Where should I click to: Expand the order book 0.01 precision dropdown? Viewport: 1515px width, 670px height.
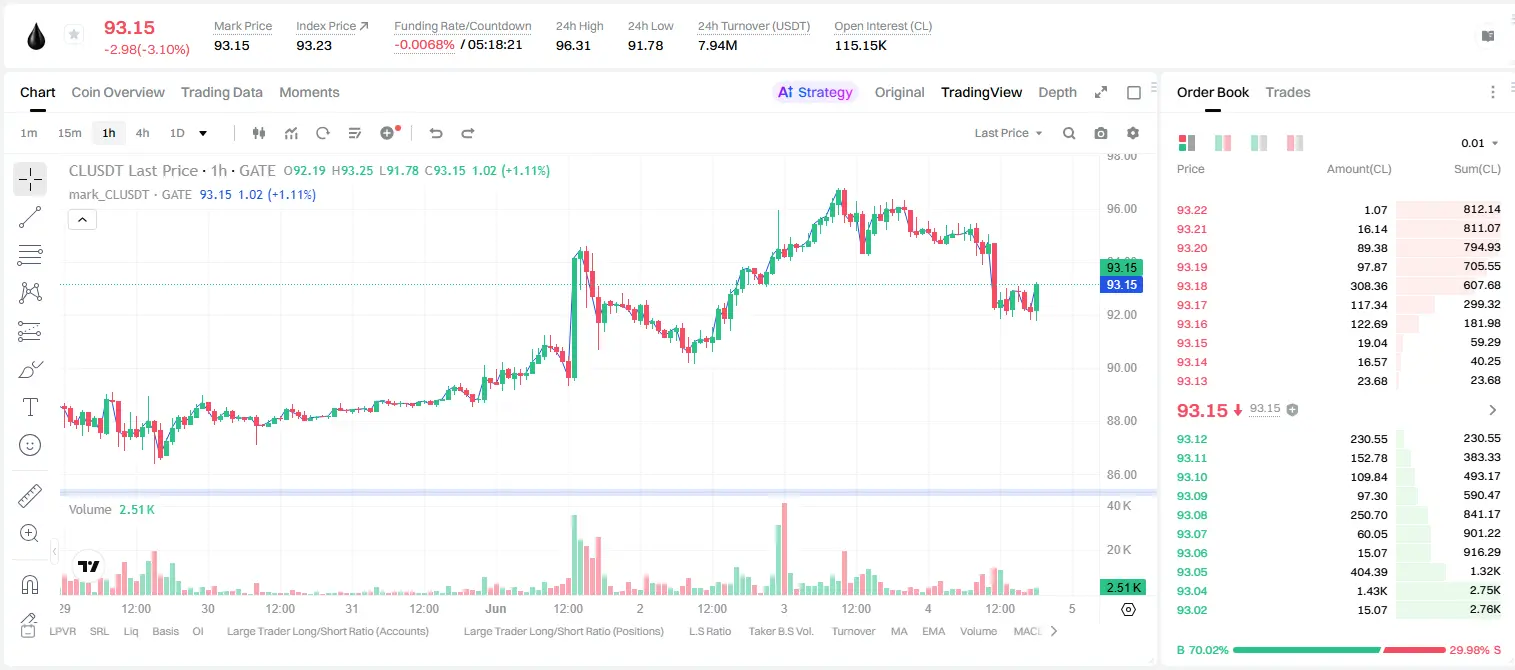pyautogui.click(x=1480, y=143)
